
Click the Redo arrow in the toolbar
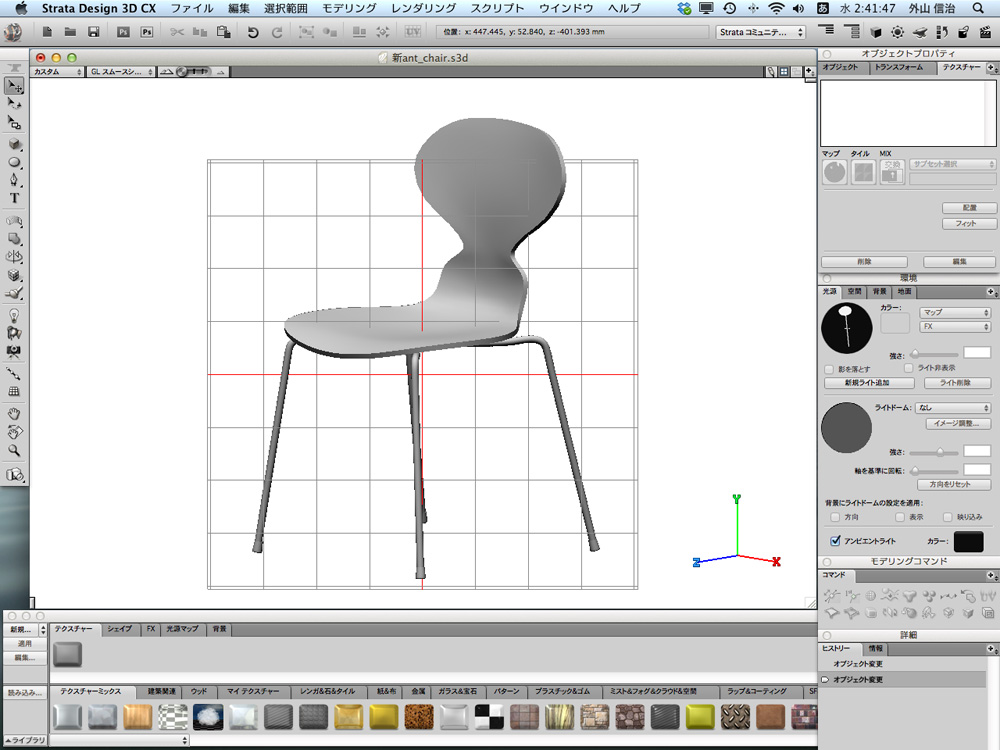point(277,32)
